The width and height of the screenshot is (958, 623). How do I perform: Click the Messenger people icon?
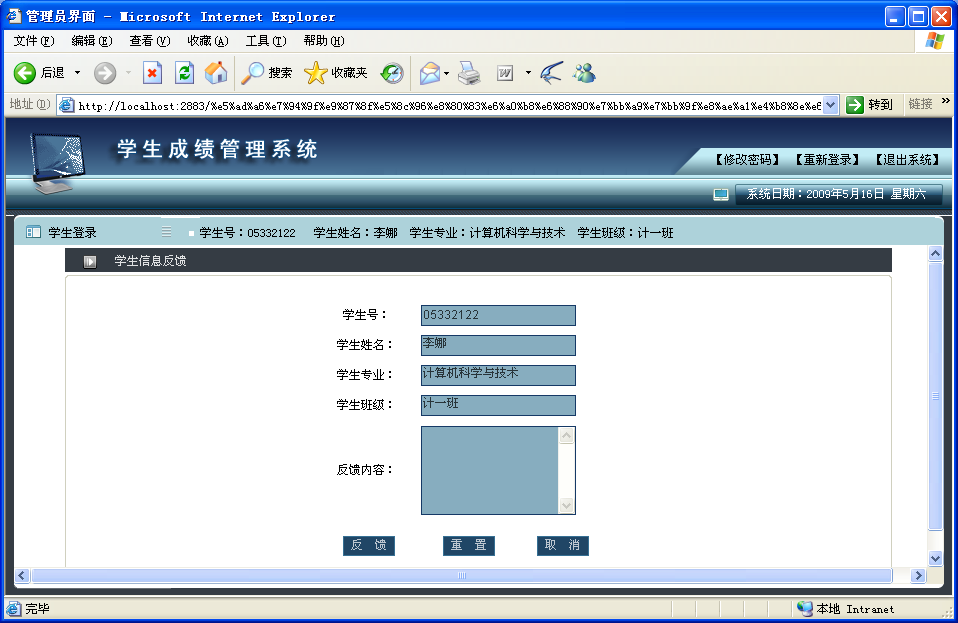click(584, 73)
